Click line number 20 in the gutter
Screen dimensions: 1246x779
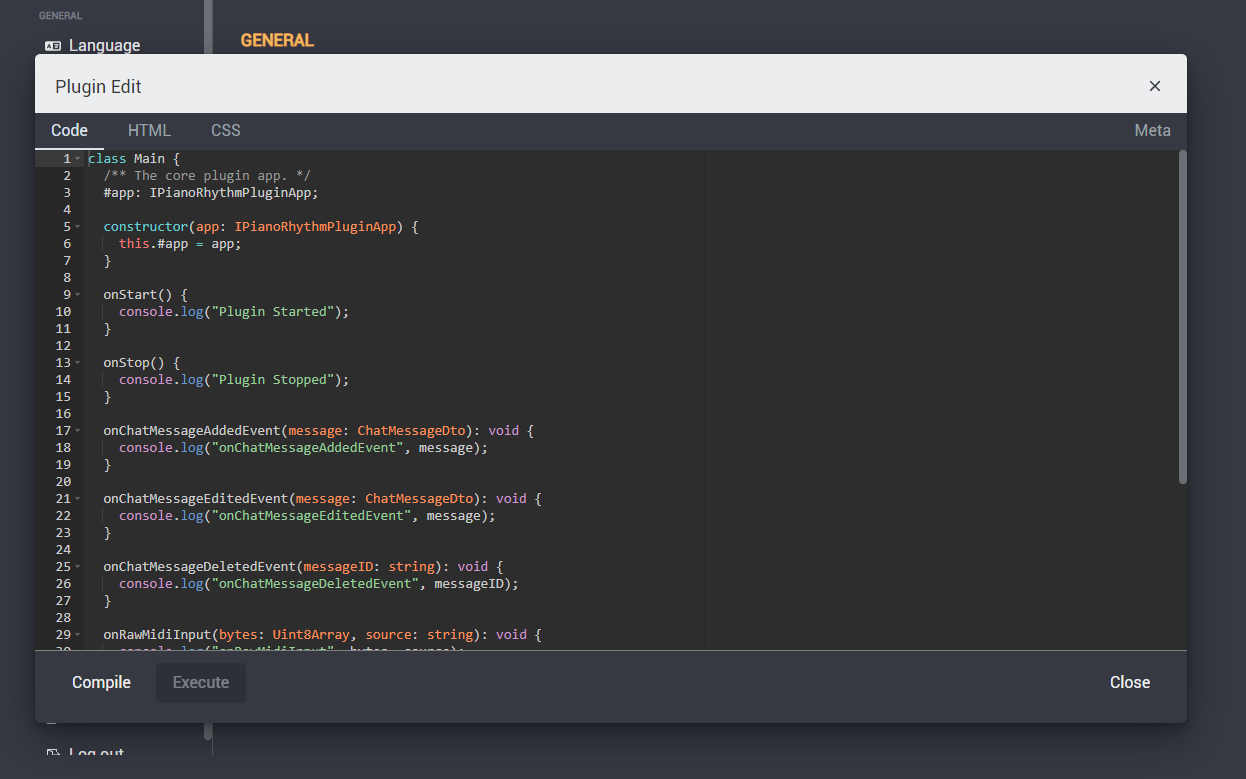[x=63, y=482]
